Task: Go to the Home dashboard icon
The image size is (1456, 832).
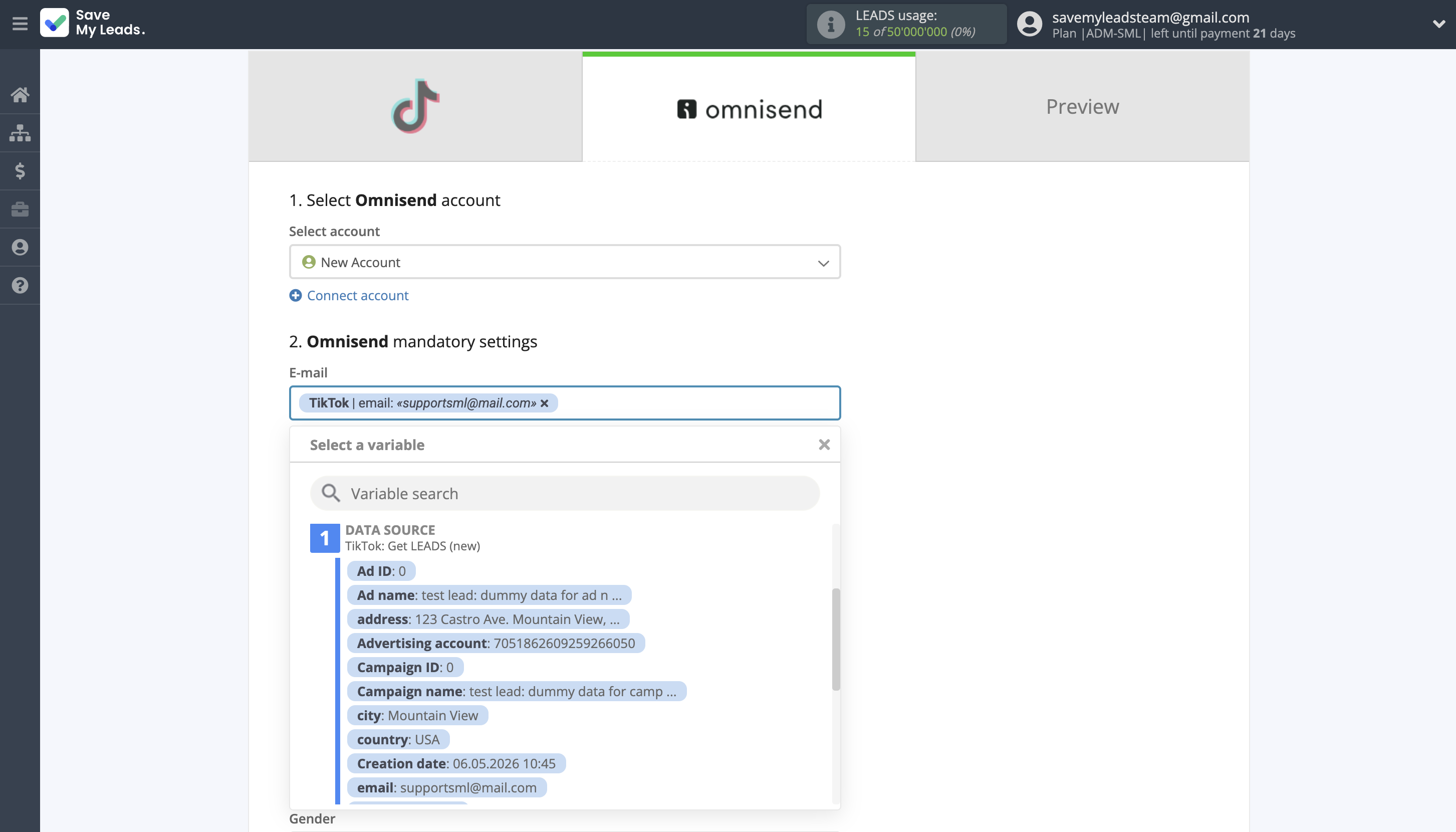Action: (20, 94)
